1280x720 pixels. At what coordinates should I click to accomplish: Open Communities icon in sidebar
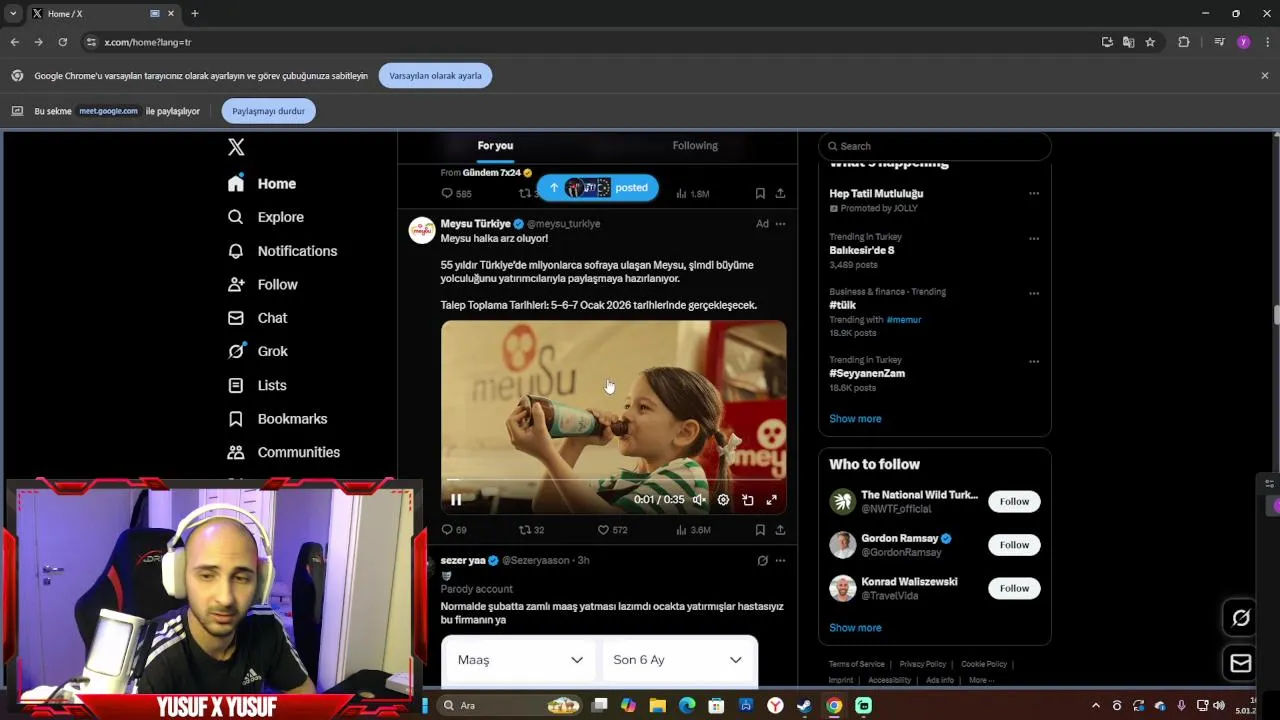click(236, 452)
